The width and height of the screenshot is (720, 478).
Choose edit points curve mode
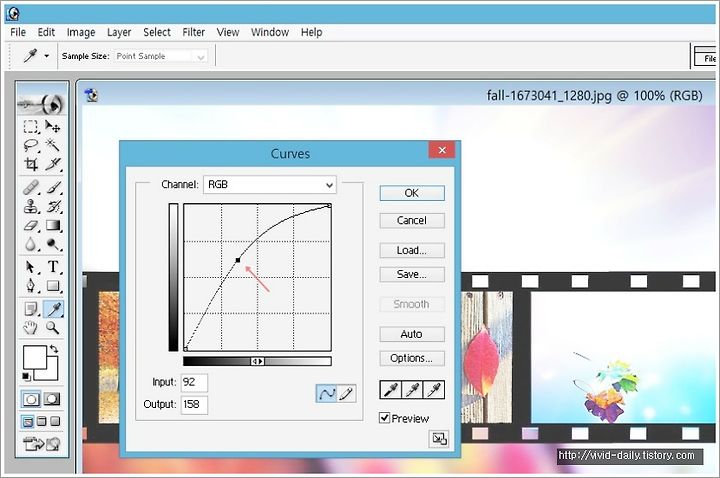(x=326, y=394)
